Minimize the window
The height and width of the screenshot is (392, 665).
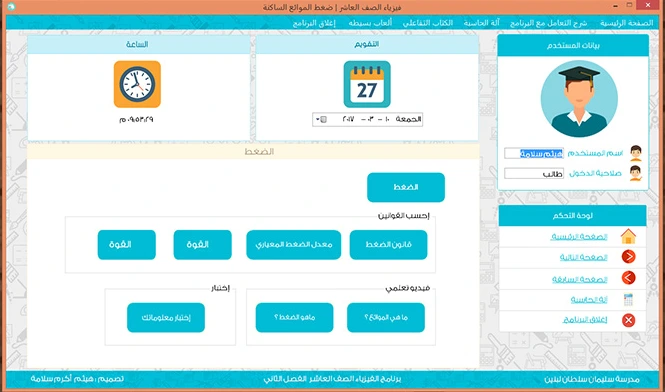point(616,6)
